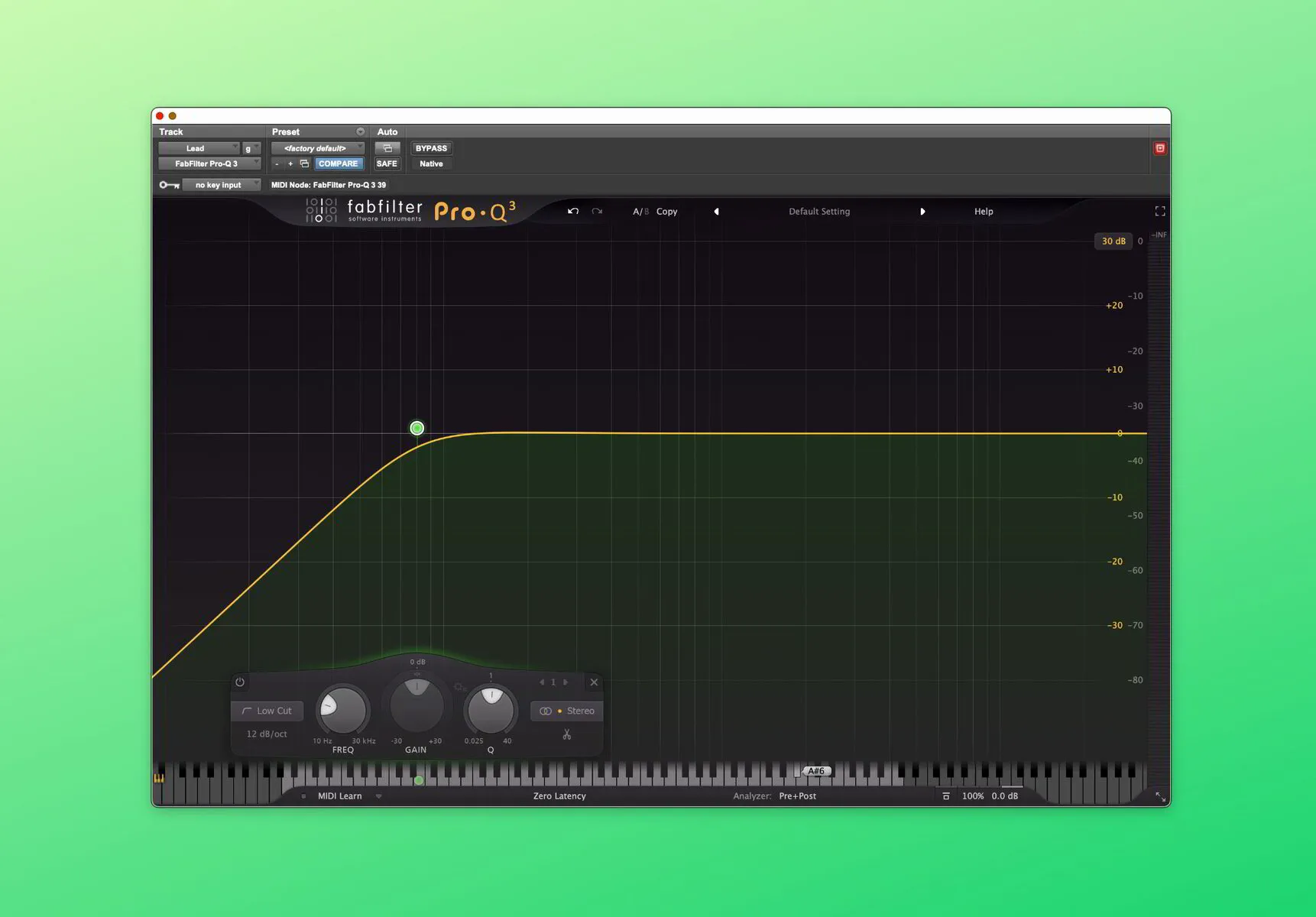Click the output options icon near 100%
The width and height of the screenshot is (1316, 917).
coord(946,796)
